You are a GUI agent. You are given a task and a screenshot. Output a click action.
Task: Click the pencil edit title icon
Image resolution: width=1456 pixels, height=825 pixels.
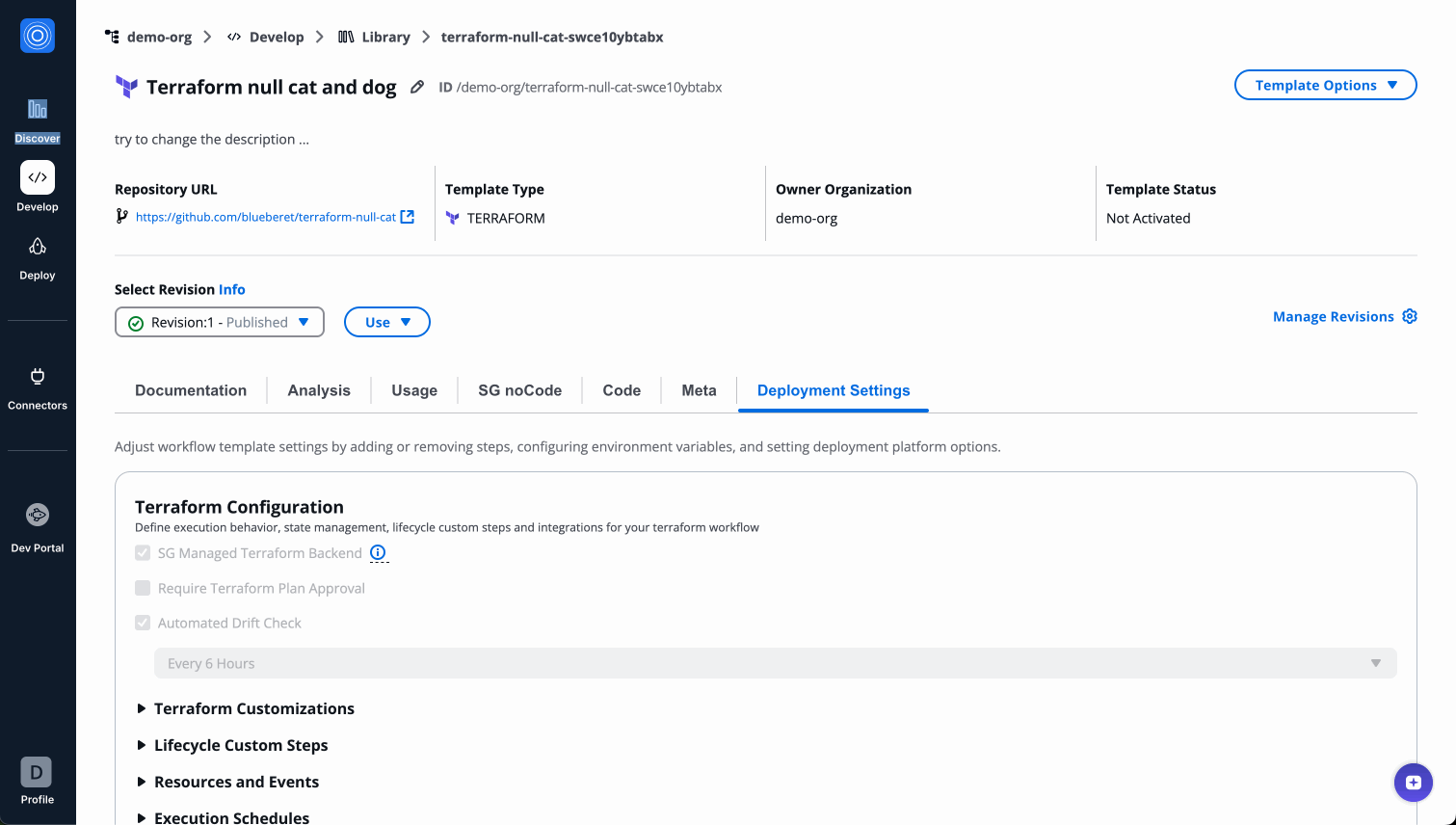[417, 87]
